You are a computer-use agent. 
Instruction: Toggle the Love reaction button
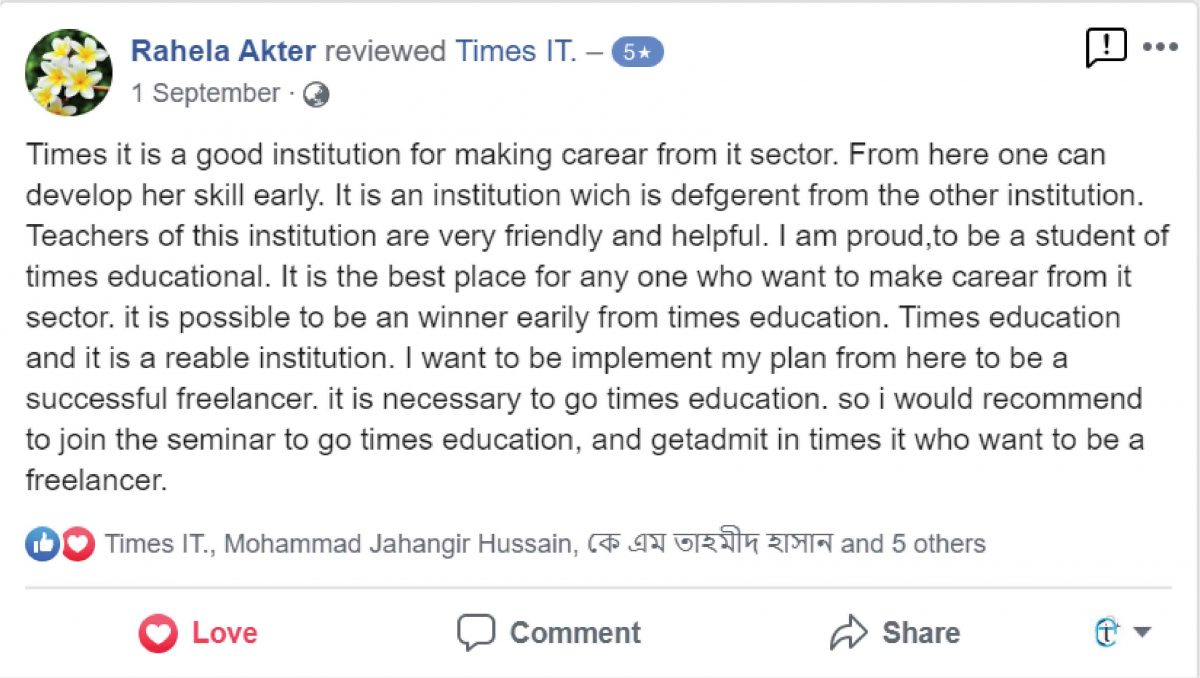point(198,633)
